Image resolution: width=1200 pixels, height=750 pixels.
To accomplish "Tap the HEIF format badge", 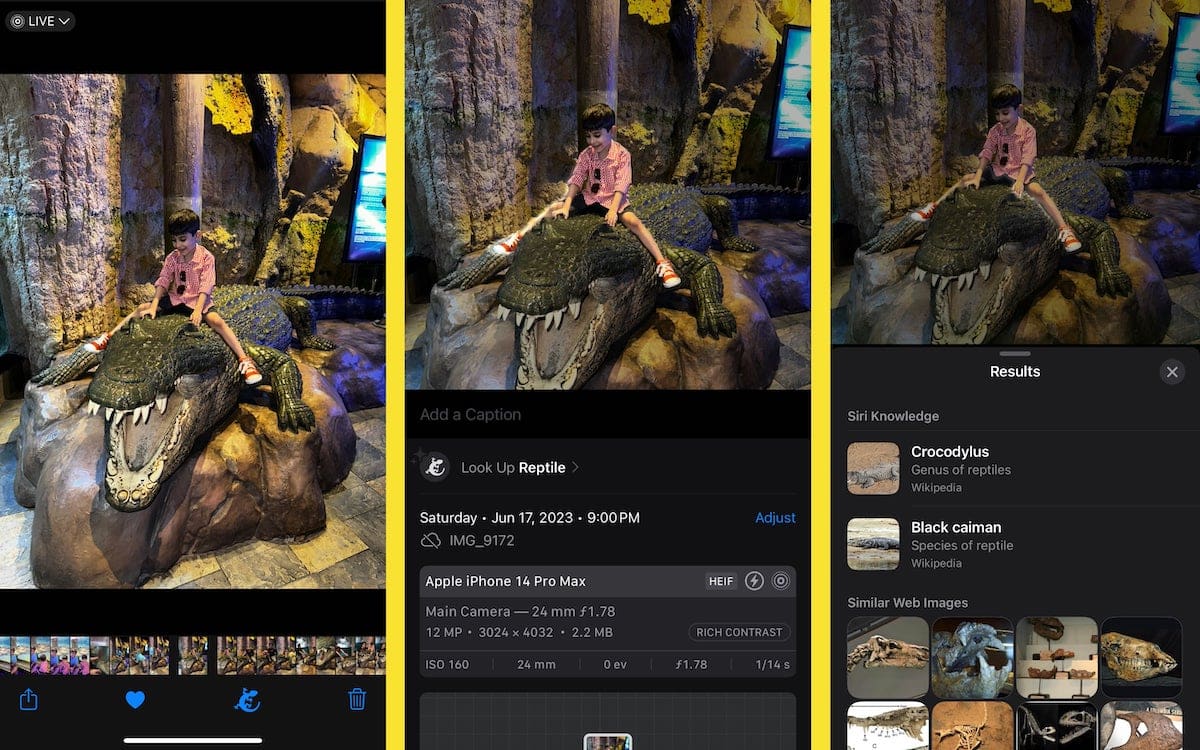I will click(x=721, y=581).
